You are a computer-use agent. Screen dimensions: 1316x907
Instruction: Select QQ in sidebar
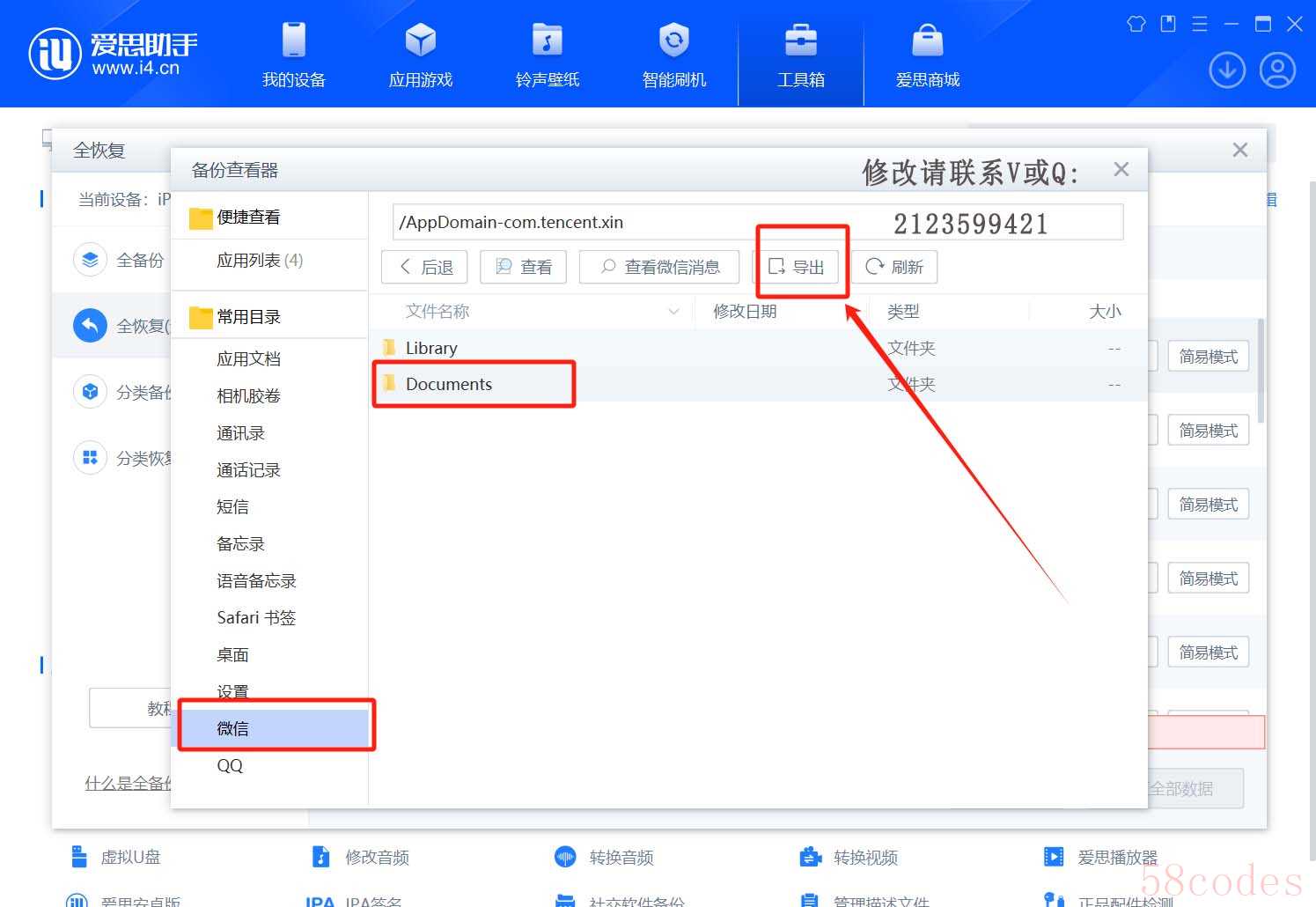pos(230,766)
